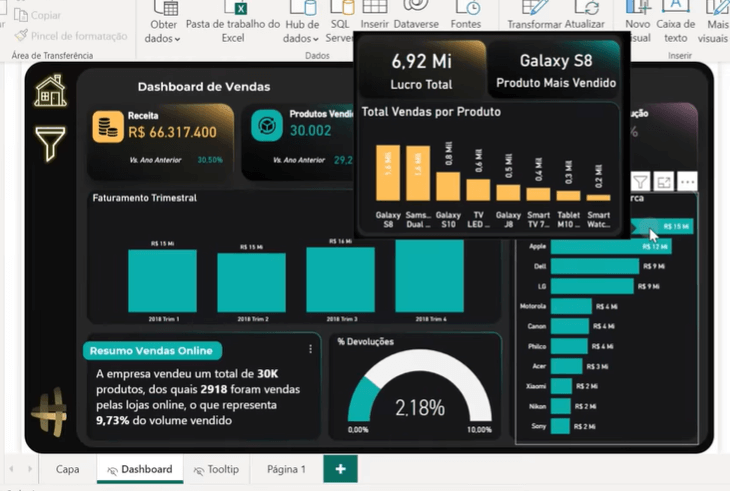Click the 30,50% Vs. Ano Anterior value
This screenshot has height=491, width=730.
[210, 160]
